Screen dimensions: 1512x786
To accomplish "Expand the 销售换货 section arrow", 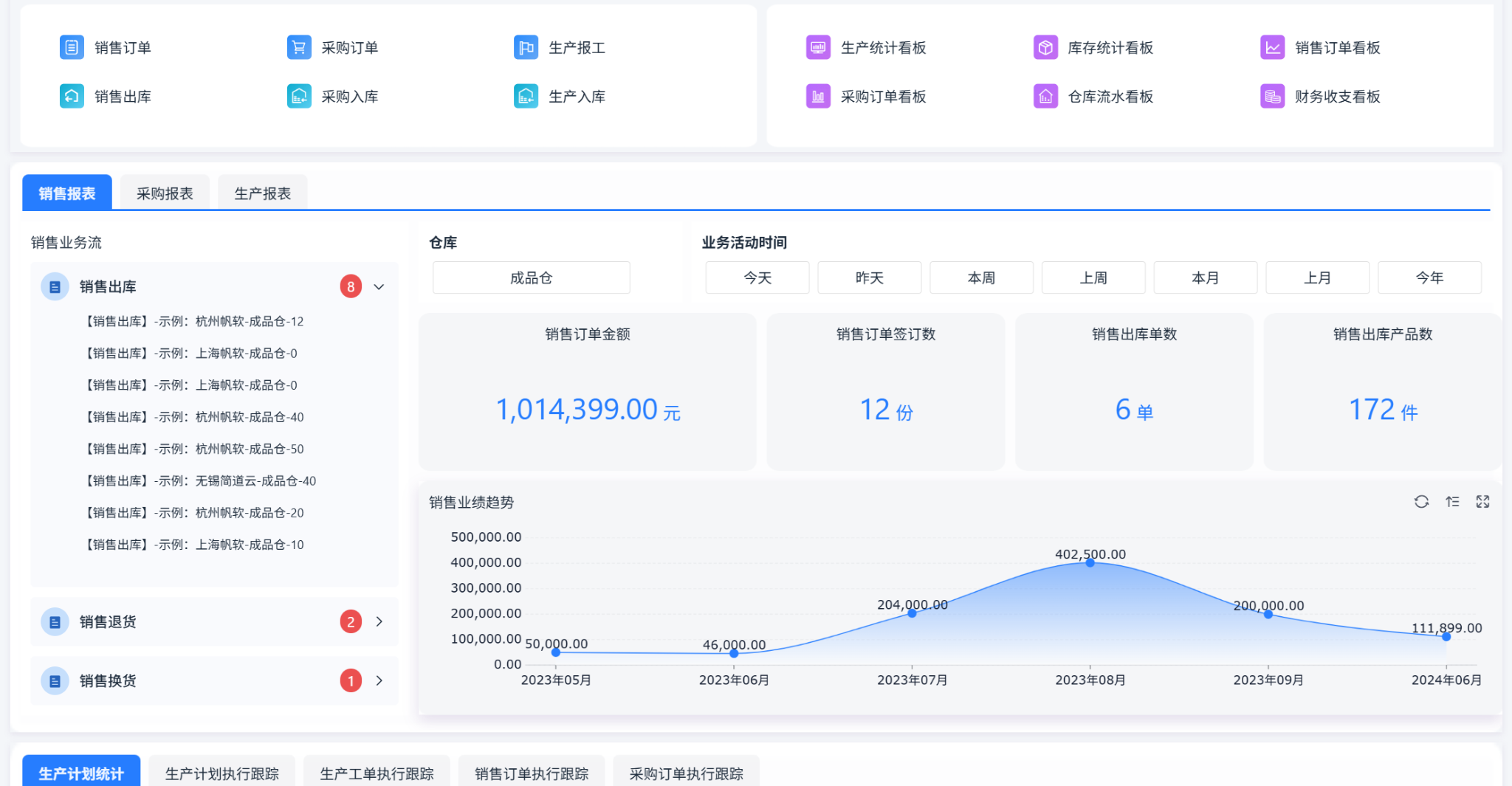I will click(x=379, y=681).
